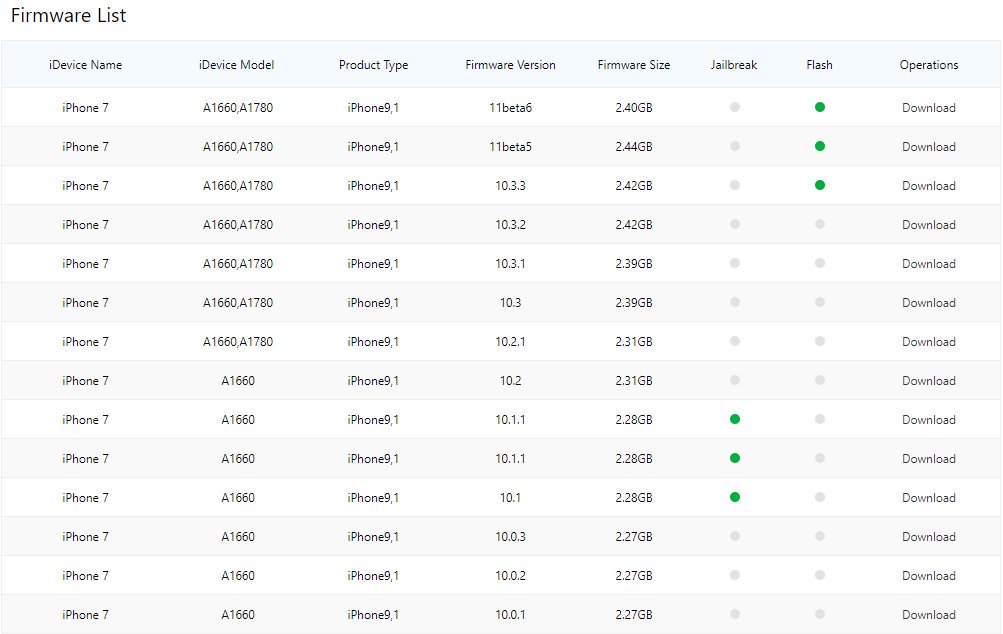This screenshot has height=634, width=1003.
Task: Select the Product Type column header
Action: tap(373, 65)
